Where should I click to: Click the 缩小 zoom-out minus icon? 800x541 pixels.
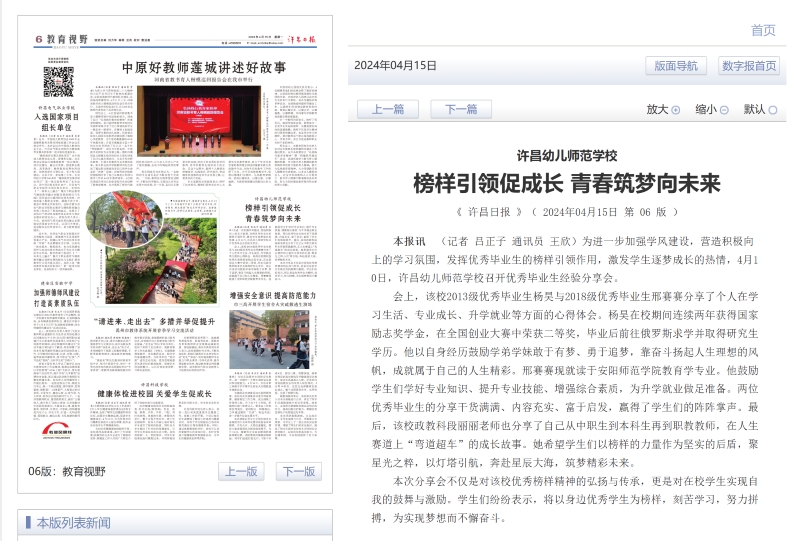724,110
